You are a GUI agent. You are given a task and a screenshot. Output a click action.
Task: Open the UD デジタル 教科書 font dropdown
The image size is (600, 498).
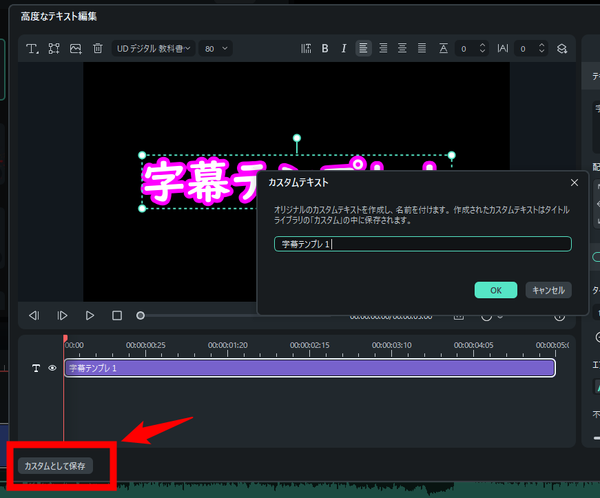(x=153, y=49)
